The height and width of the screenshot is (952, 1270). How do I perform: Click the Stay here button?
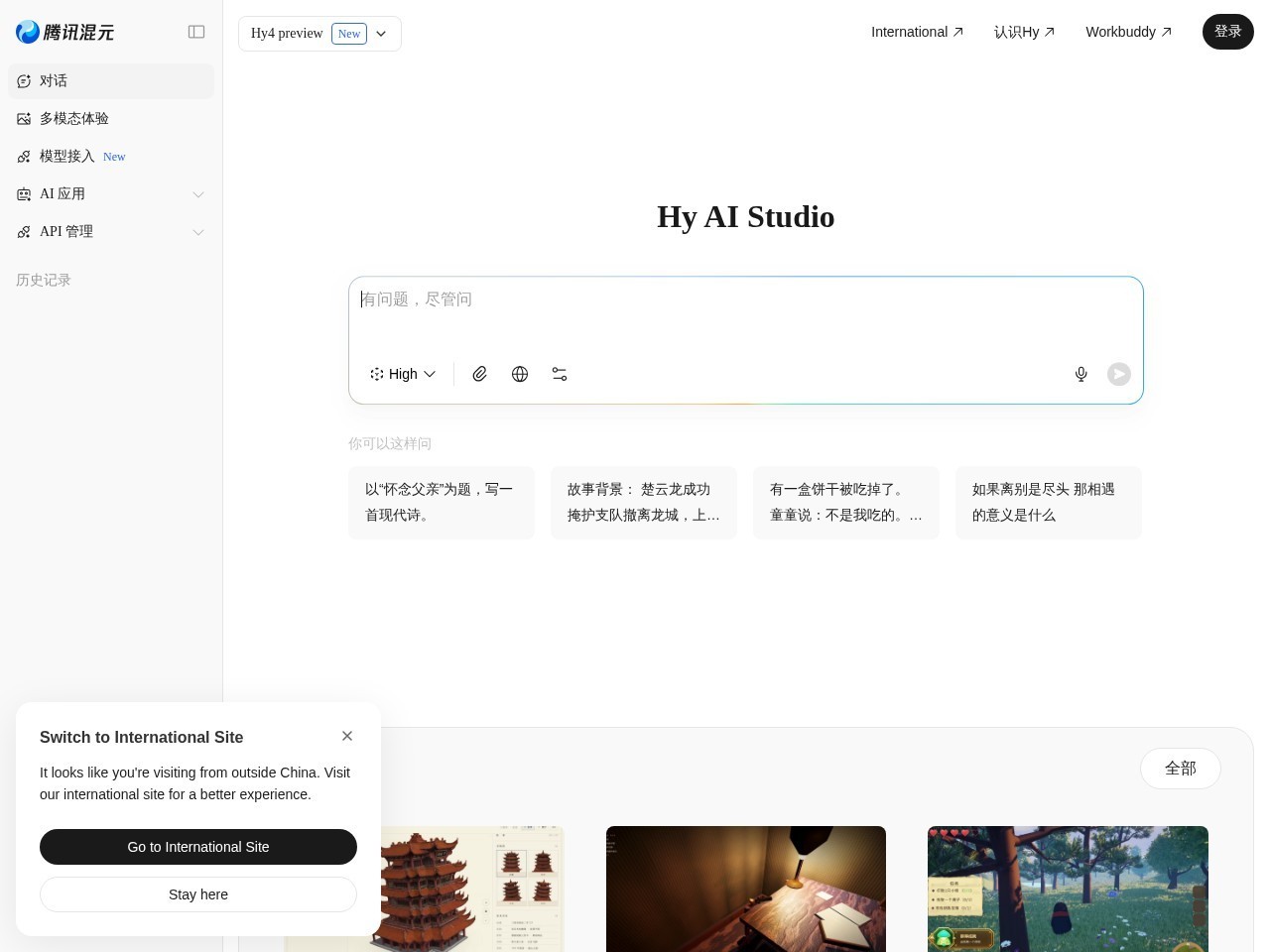(198, 894)
